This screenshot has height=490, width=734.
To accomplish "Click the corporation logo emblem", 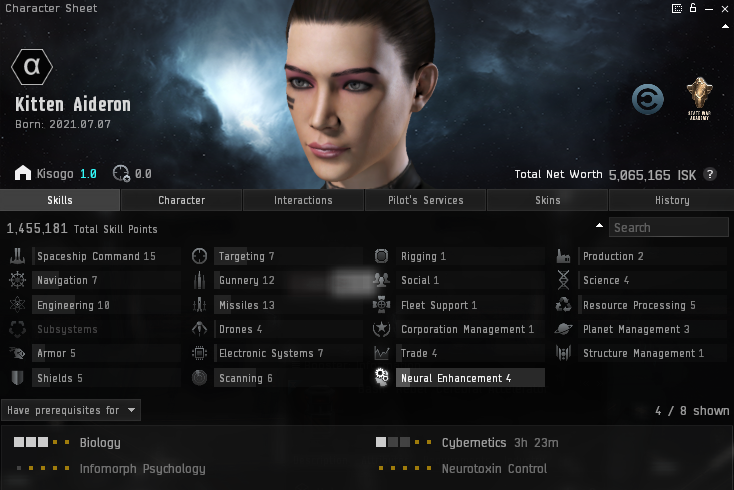I will point(647,99).
